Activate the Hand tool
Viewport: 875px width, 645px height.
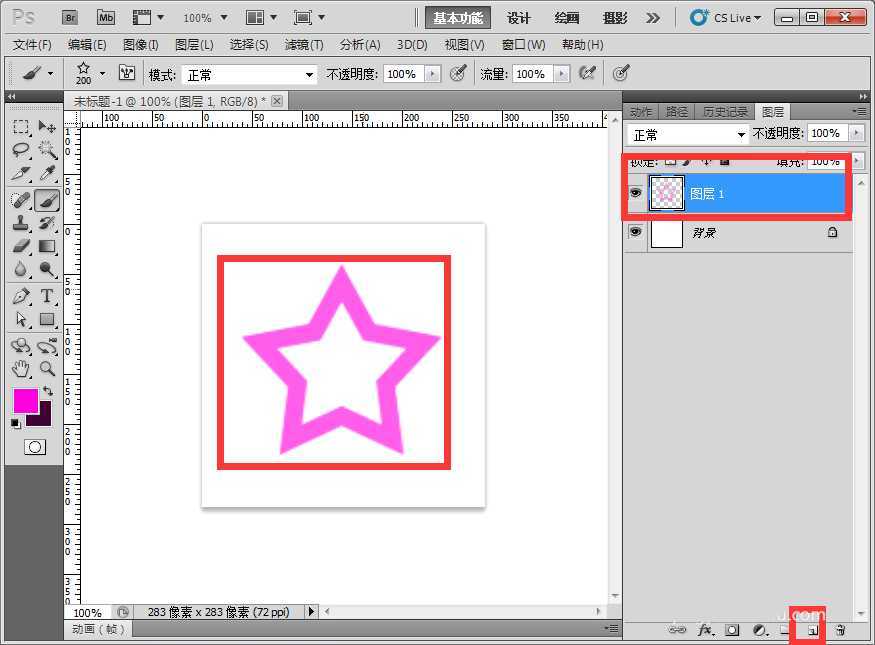pyautogui.click(x=21, y=368)
